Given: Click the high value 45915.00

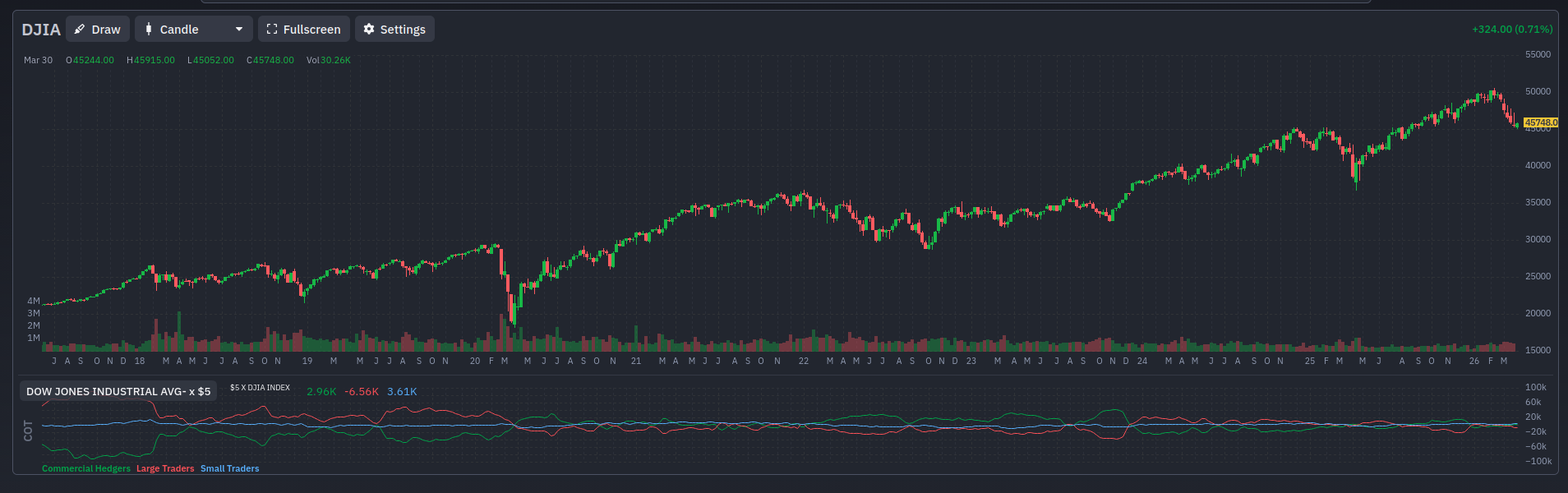Looking at the screenshot, I should (154, 60).
